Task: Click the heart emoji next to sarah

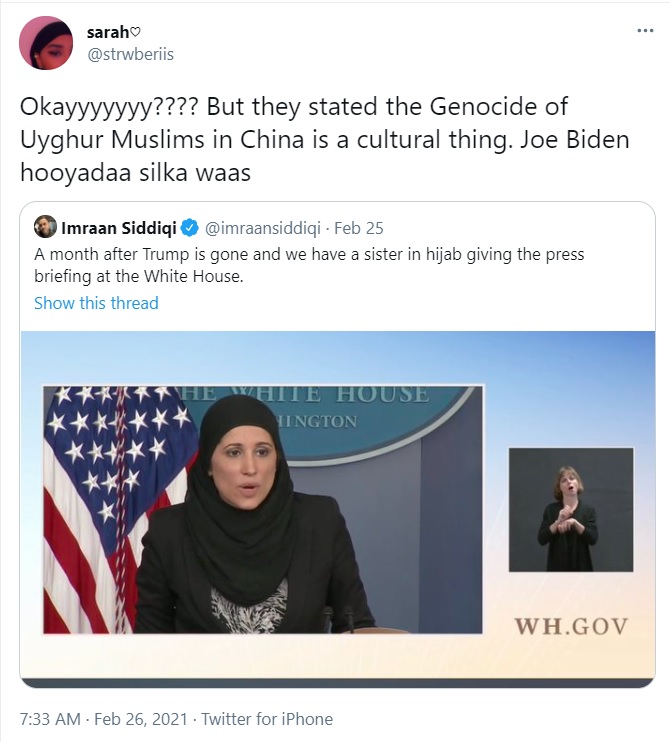Action: click(x=135, y=32)
